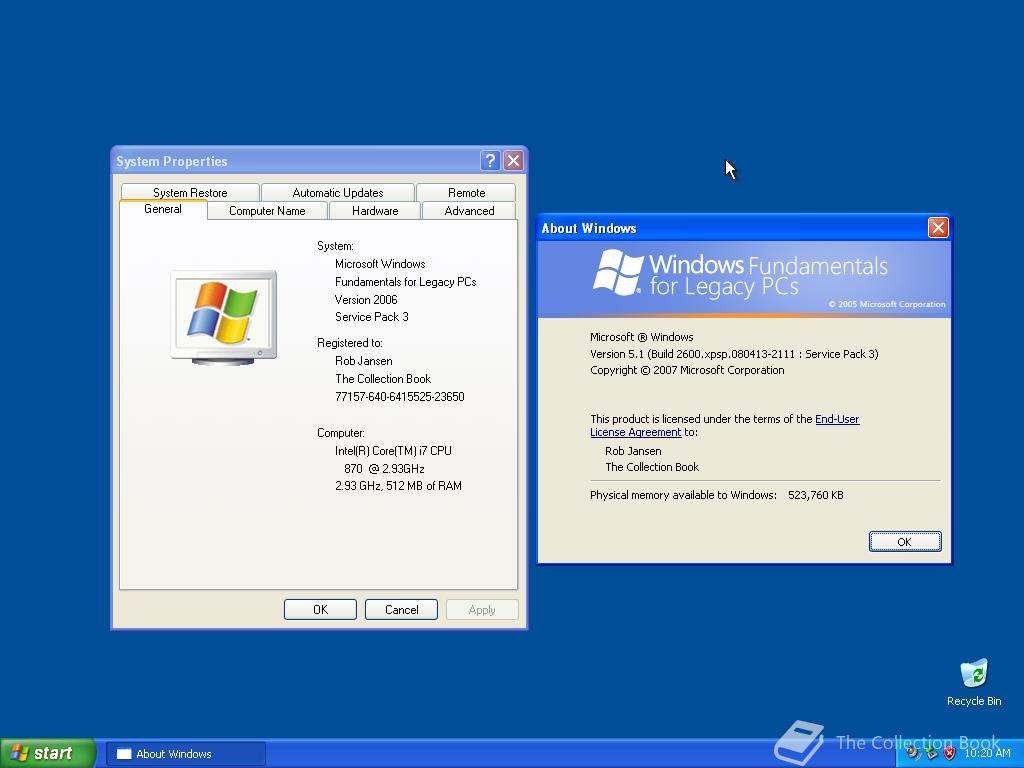Click the About Windows title bar text
Screen dimensions: 1024x768
coord(588,228)
